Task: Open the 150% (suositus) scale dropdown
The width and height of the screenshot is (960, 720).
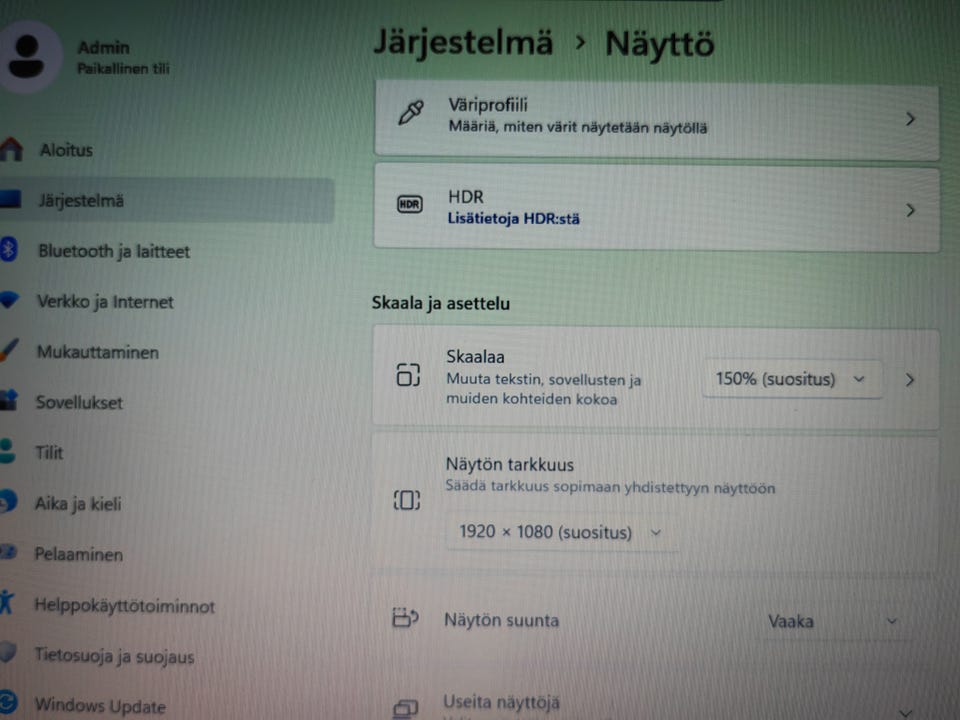Action: coord(792,379)
